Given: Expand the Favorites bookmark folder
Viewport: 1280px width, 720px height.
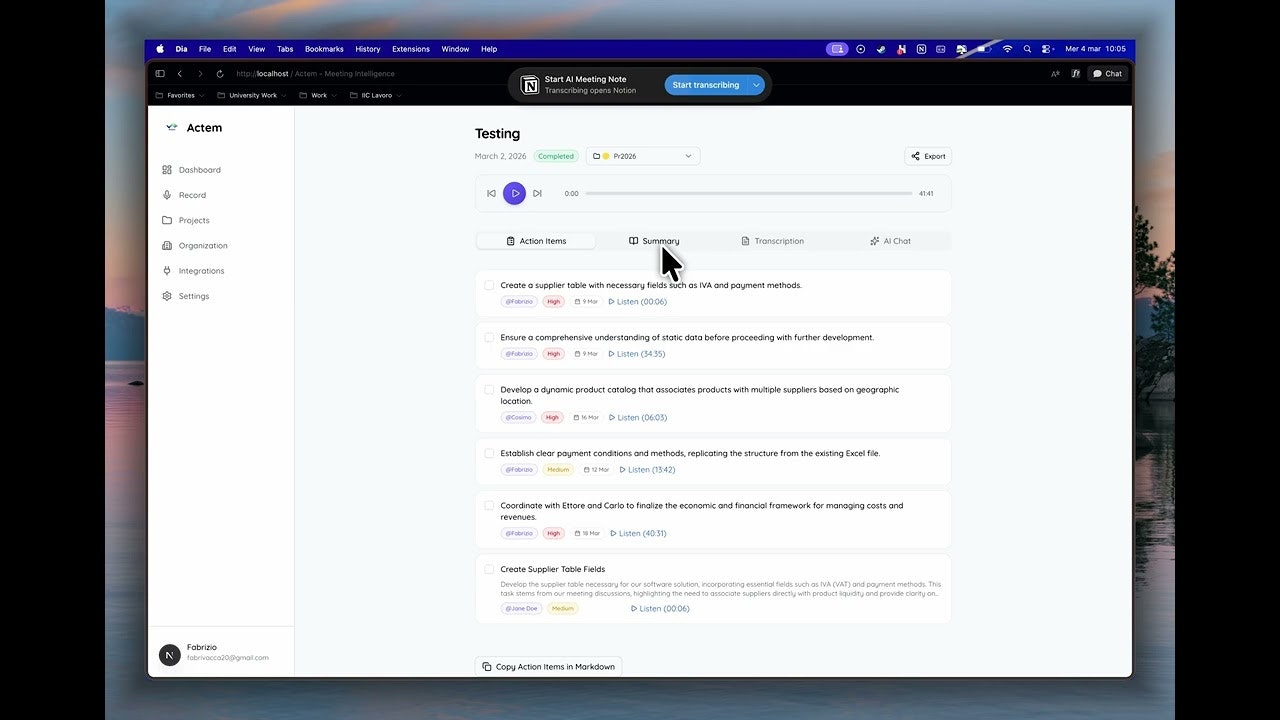Looking at the screenshot, I should tap(180, 95).
